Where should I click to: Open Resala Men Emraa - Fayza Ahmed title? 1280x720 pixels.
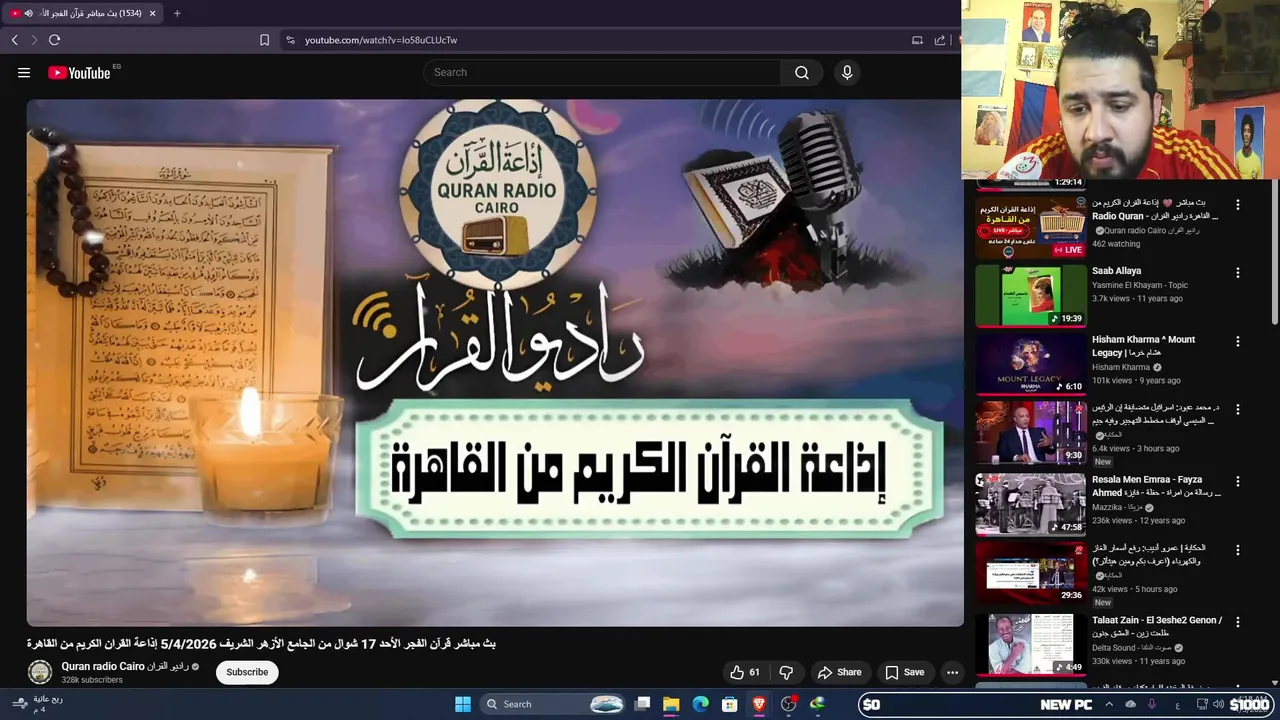tap(1156, 486)
